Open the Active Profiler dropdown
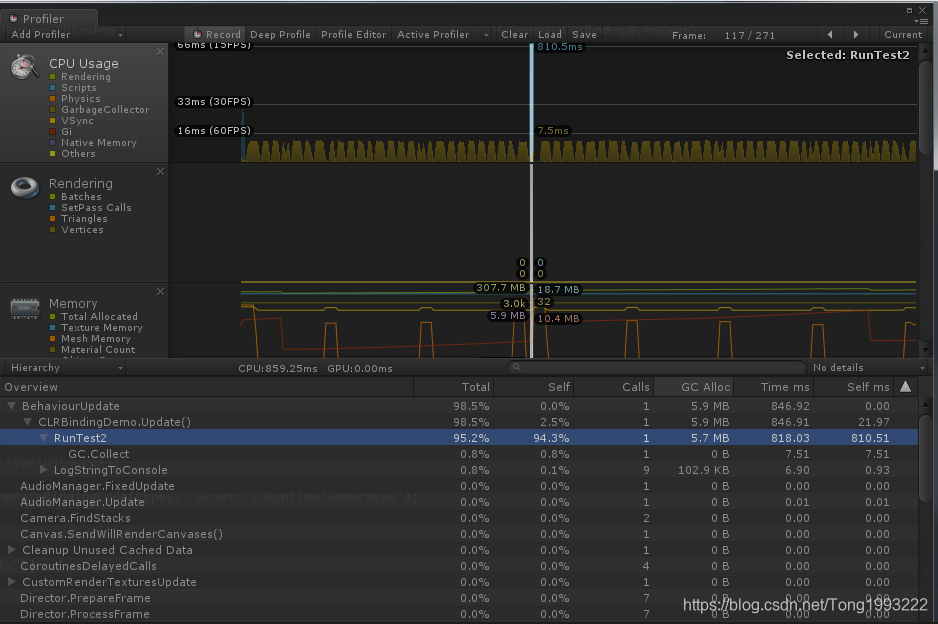938x624 pixels. (x=442, y=35)
